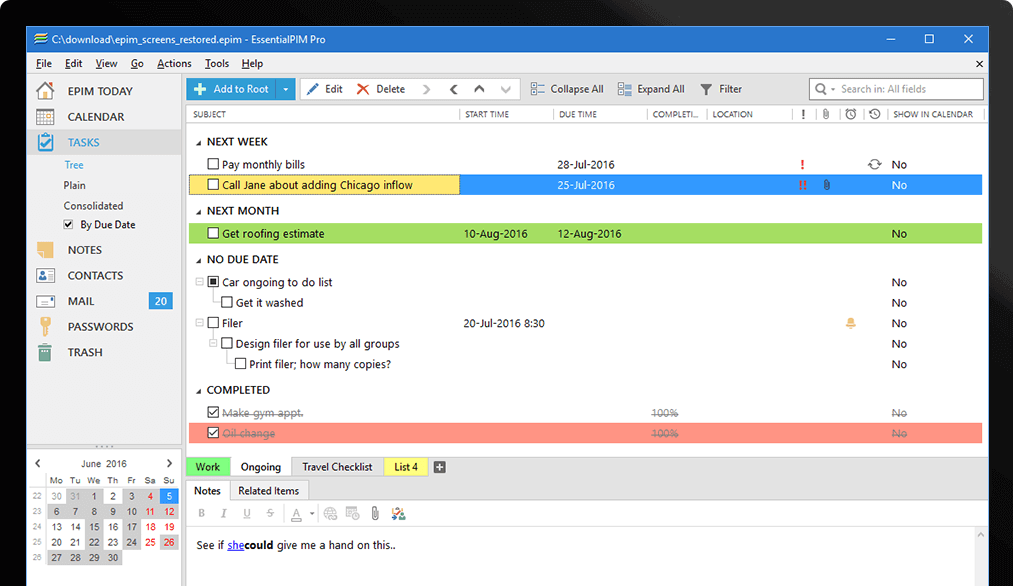This screenshot has height=586, width=1013.
Task: Check the Call Jane about adding Chicago inflow task
Action: [x=213, y=185]
